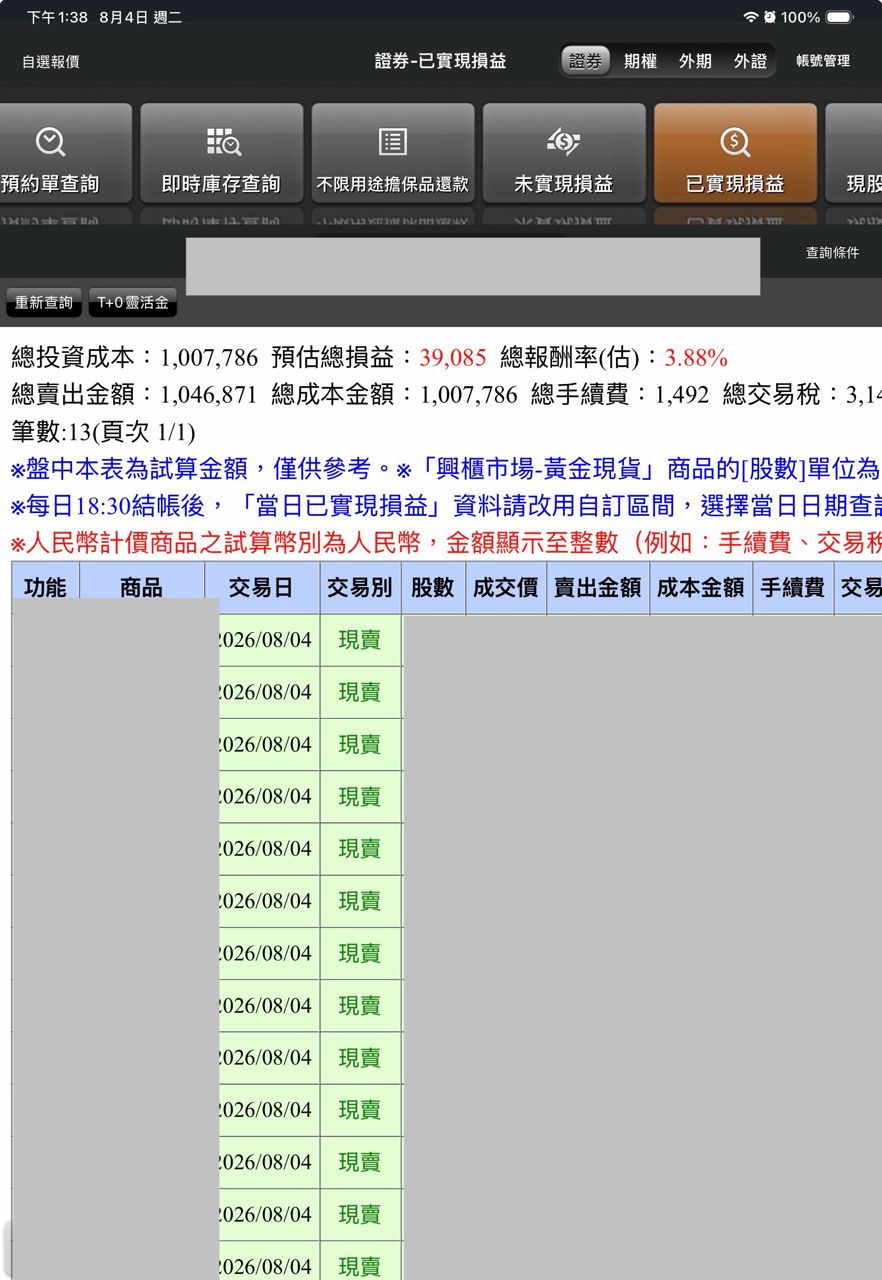Tap the 賣出金額 column header
Viewport: 882px width, 1280px height.
tap(598, 588)
